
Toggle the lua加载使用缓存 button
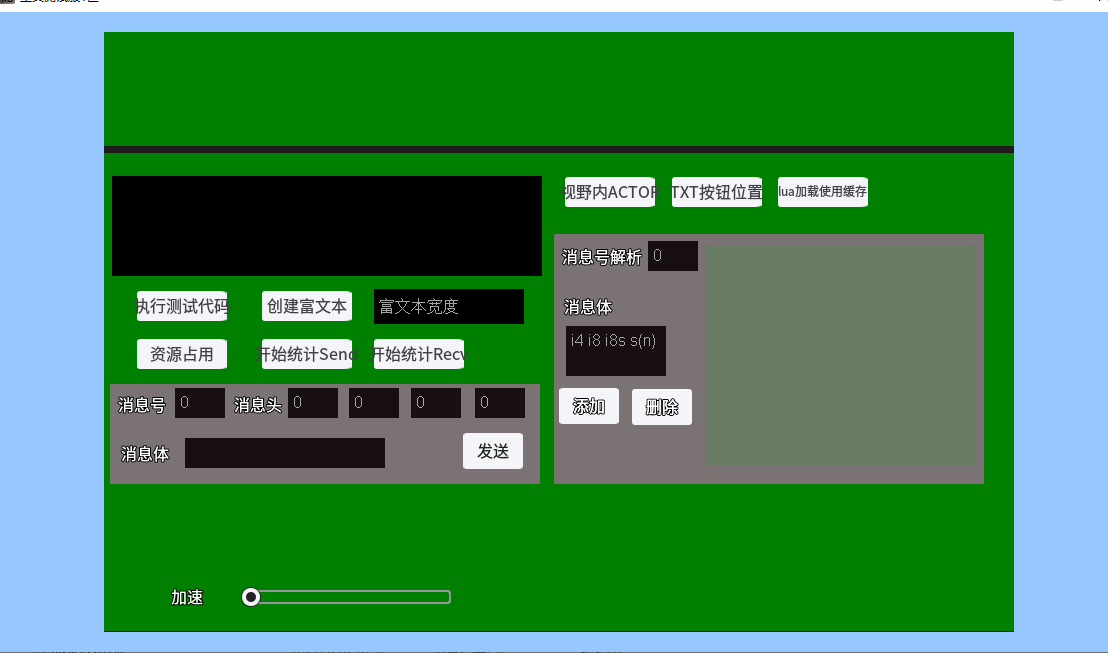(823, 192)
